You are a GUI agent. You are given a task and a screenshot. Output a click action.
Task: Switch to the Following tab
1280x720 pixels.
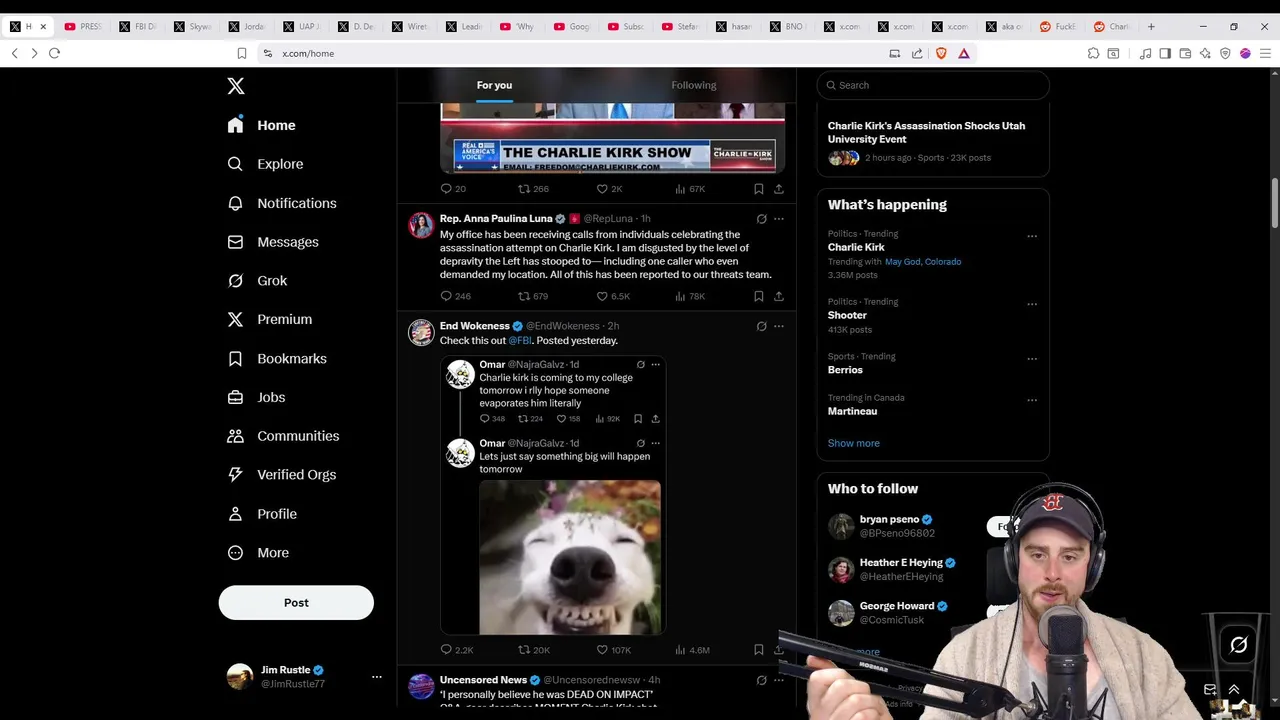coord(694,85)
